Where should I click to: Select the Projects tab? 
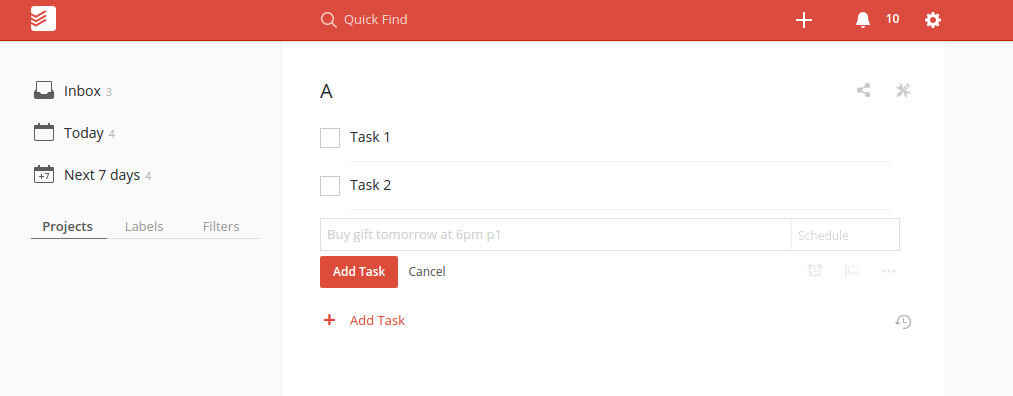point(68,227)
